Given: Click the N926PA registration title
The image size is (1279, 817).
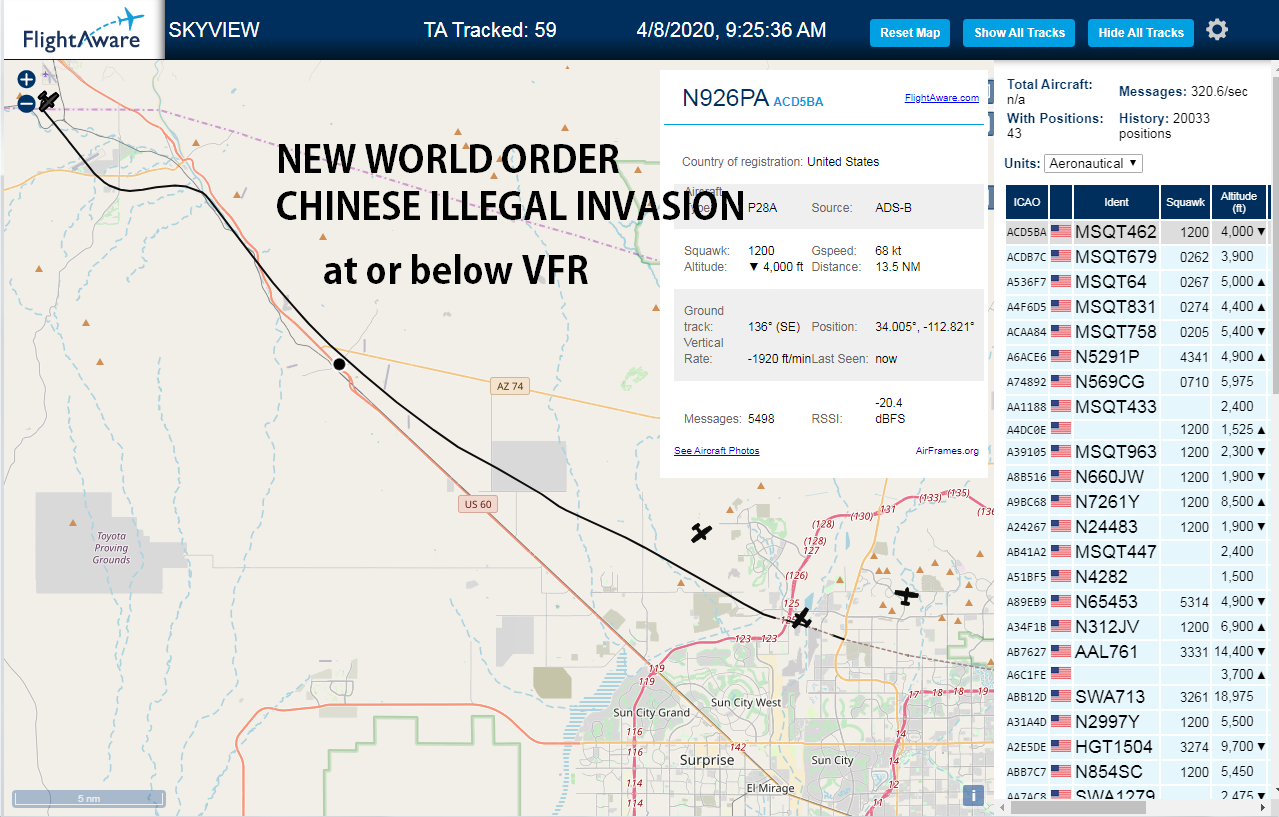Looking at the screenshot, I should (725, 98).
